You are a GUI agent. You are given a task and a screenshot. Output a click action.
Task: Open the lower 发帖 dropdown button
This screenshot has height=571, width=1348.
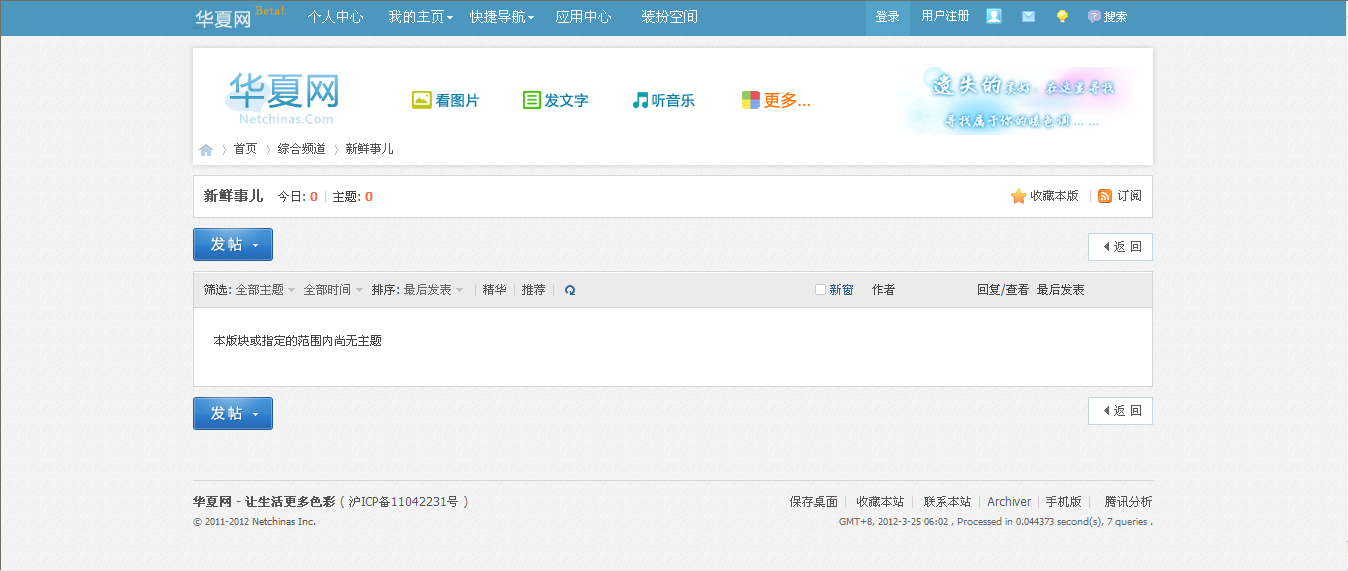(233, 413)
